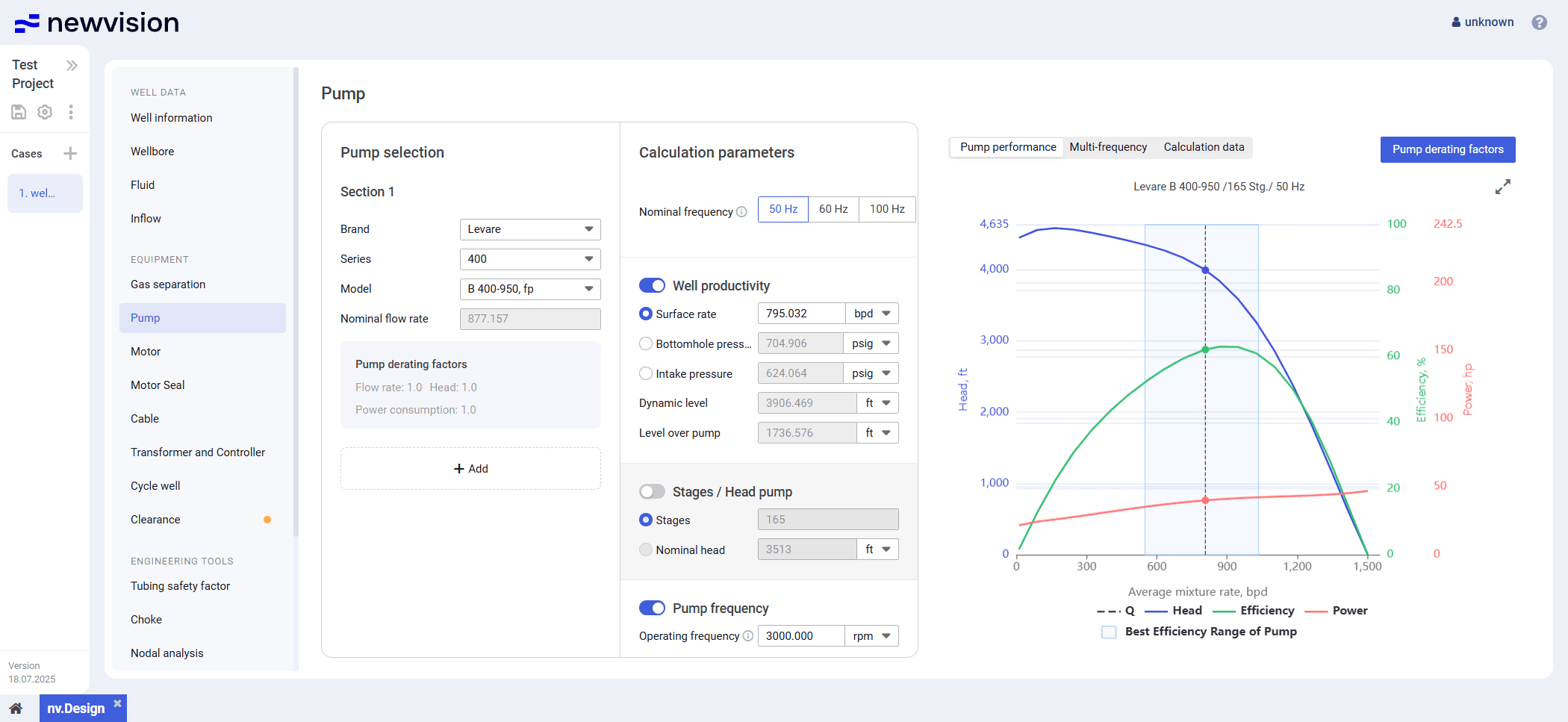1568x722 pixels.
Task: Click the home icon in bottom bar
Action: [16, 709]
